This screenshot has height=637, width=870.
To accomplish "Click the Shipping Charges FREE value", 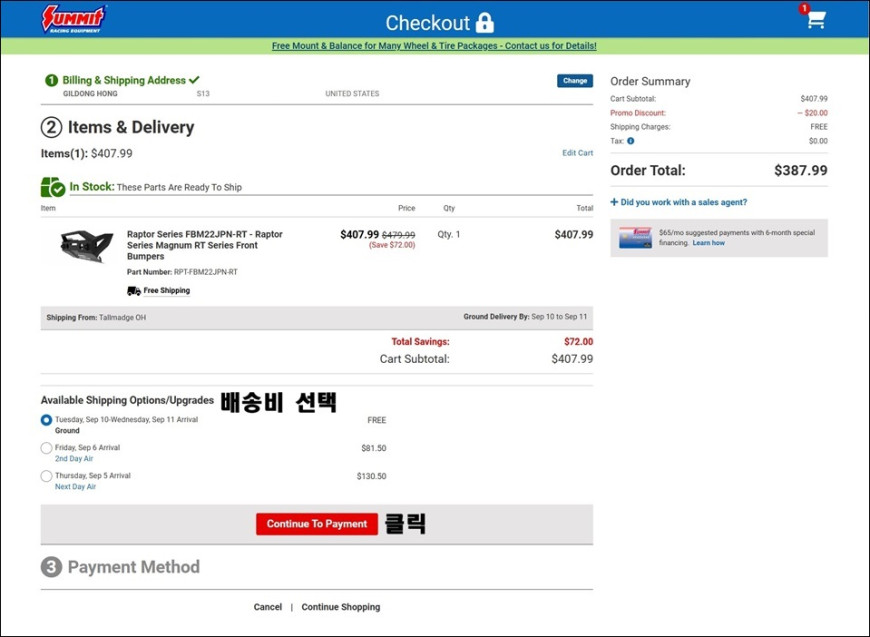I will tap(819, 127).
